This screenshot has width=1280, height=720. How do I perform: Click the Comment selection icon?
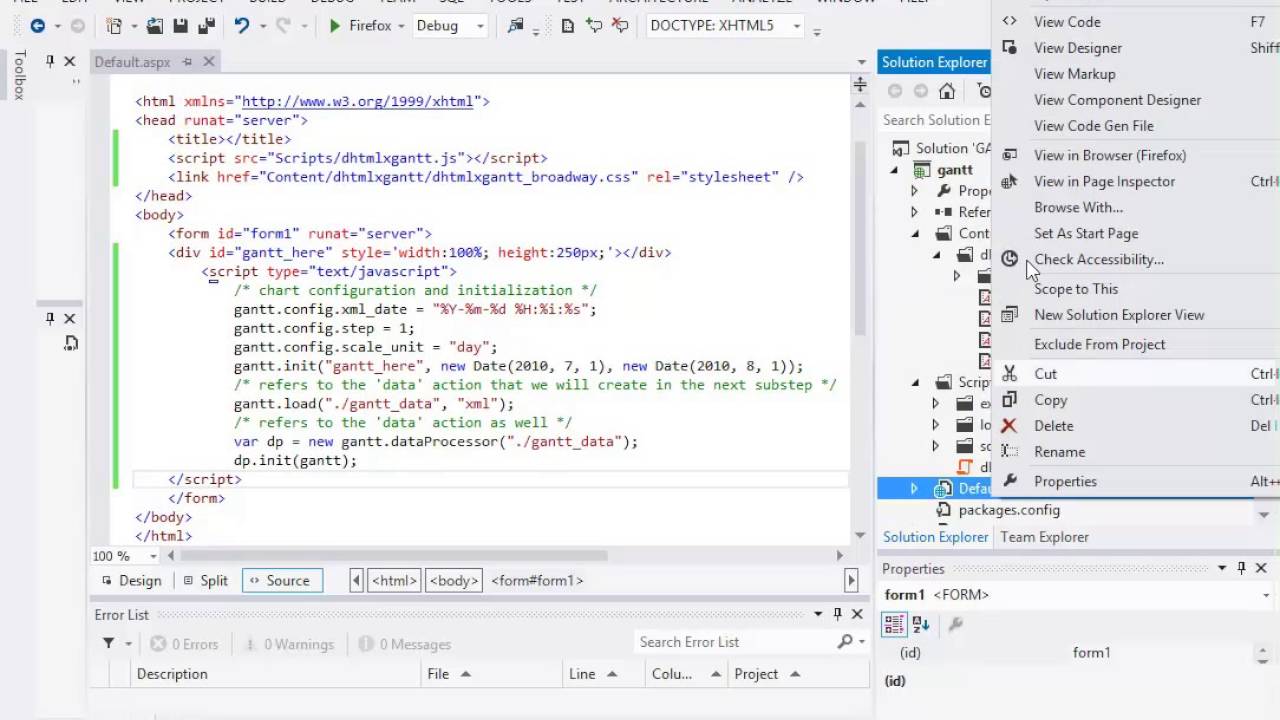594,26
